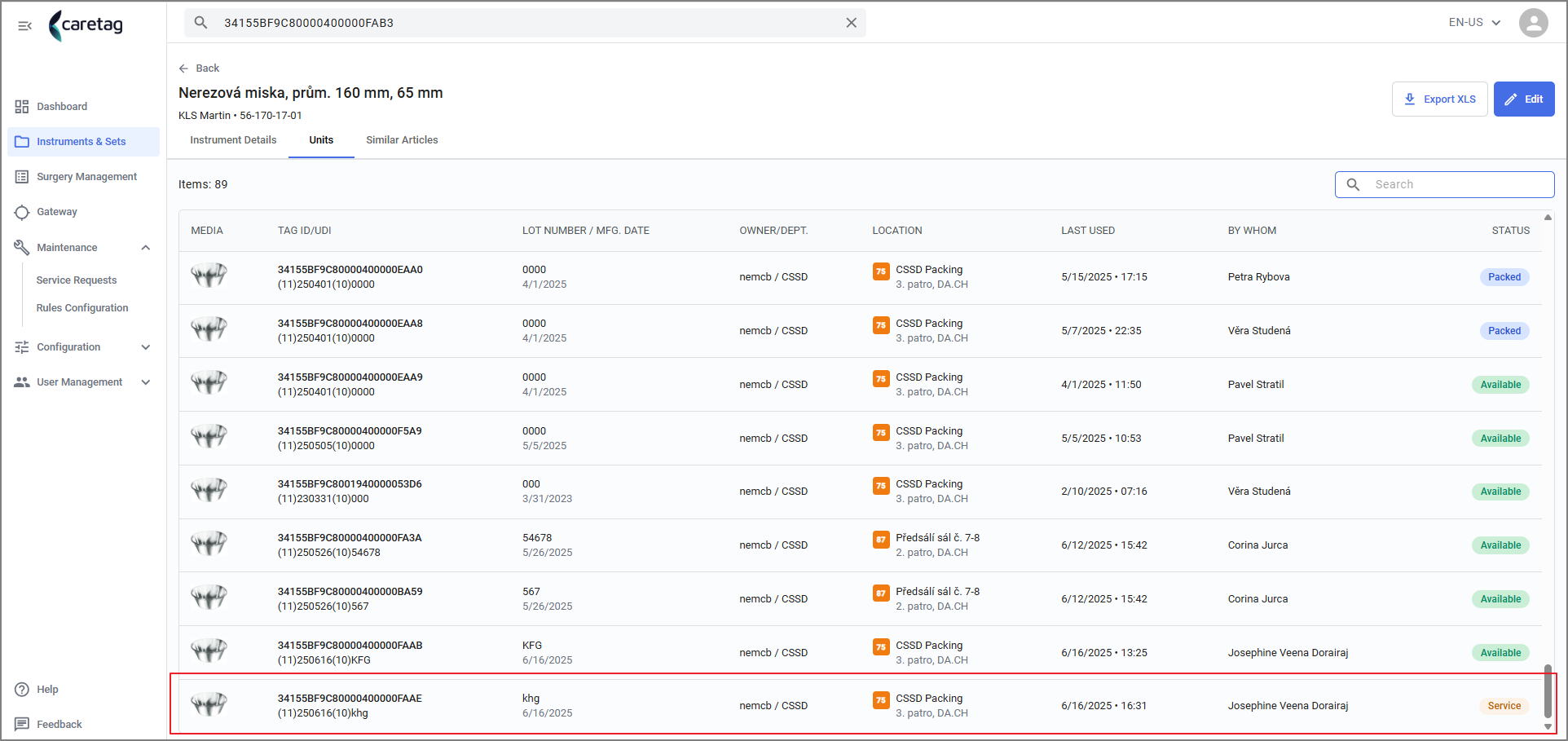Open Rules Configuration under Maintenance

coord(82,308)
